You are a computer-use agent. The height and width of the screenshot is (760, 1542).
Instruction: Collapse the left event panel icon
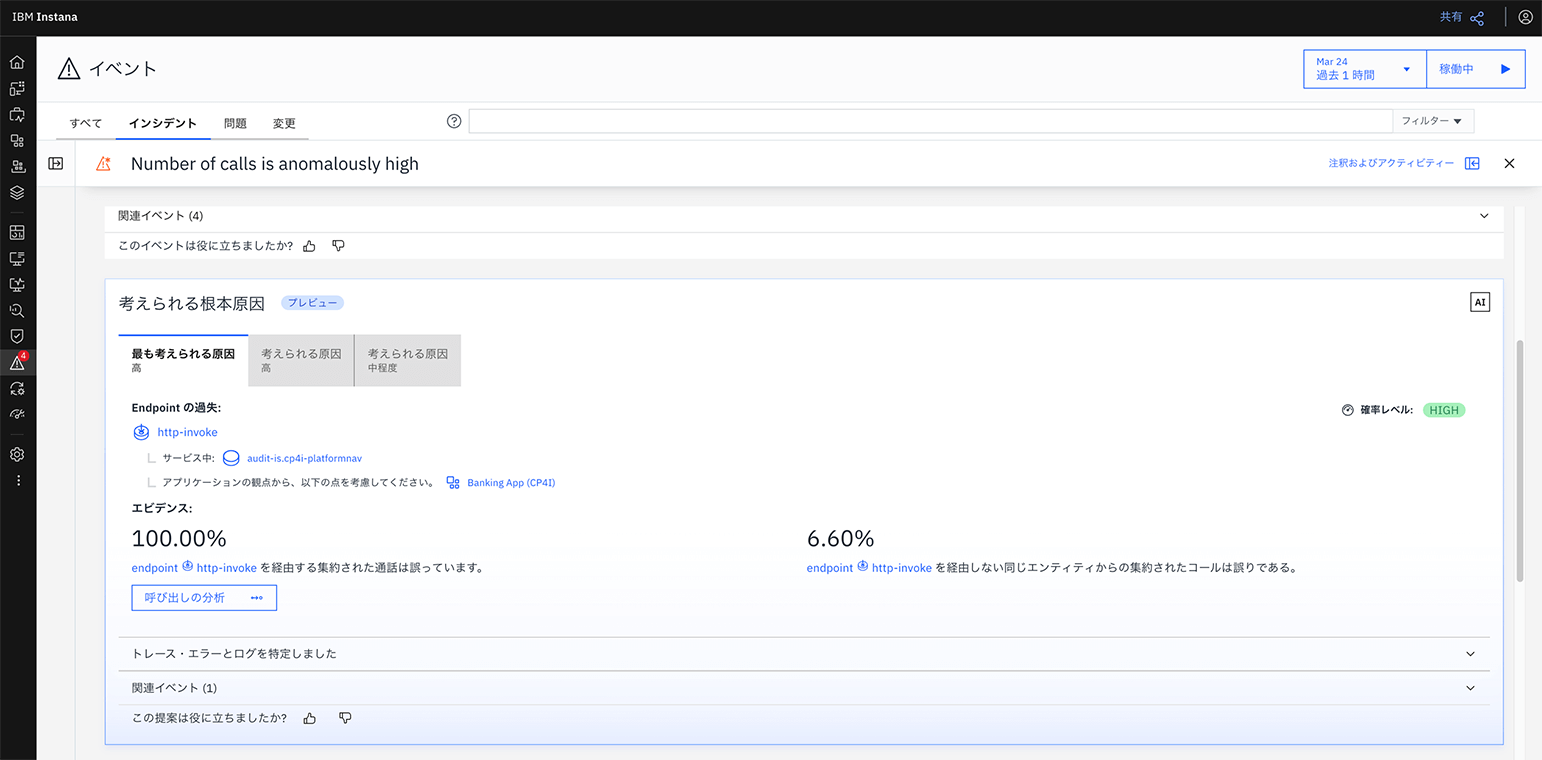pyautogui.click(x=56, y=163)
